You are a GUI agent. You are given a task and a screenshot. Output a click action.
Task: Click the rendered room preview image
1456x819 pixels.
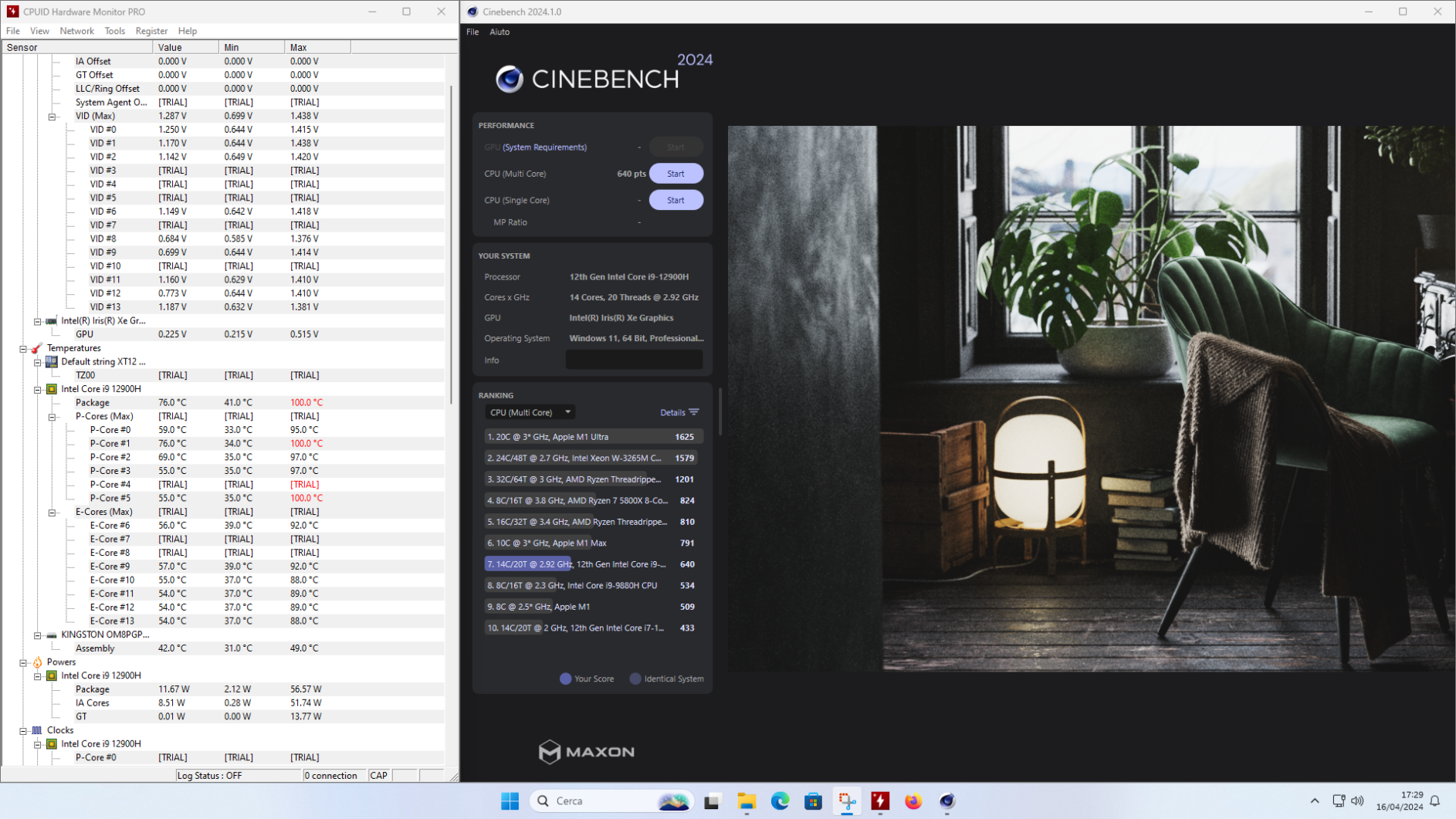[1092, 398]
